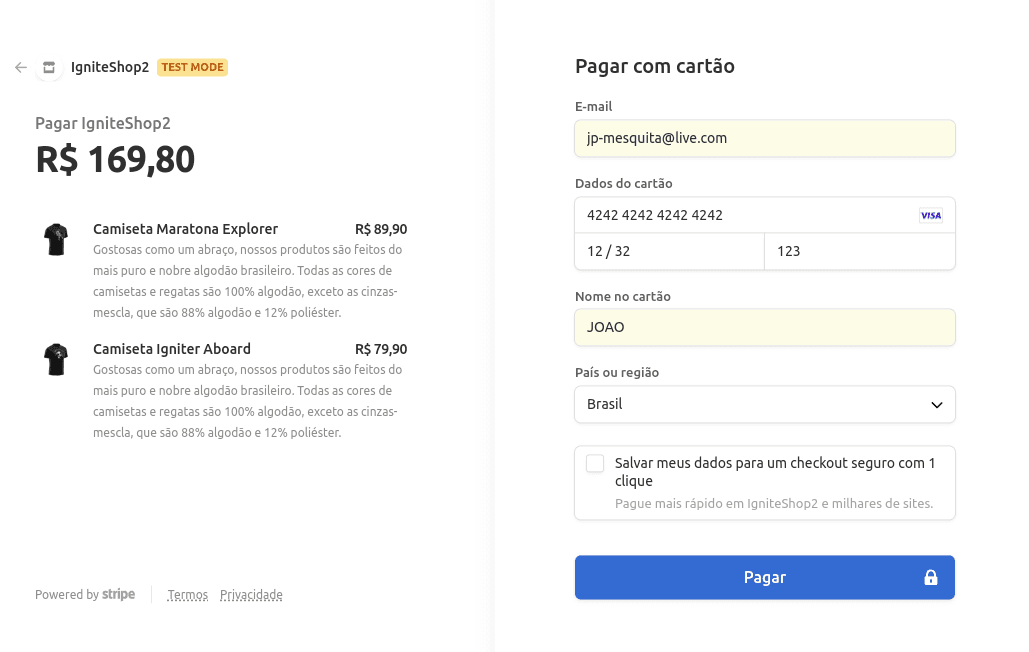This screenshot has height=652, width=1029.
Task: Click the lock icon on Pagar button
Action: point(931,577)
